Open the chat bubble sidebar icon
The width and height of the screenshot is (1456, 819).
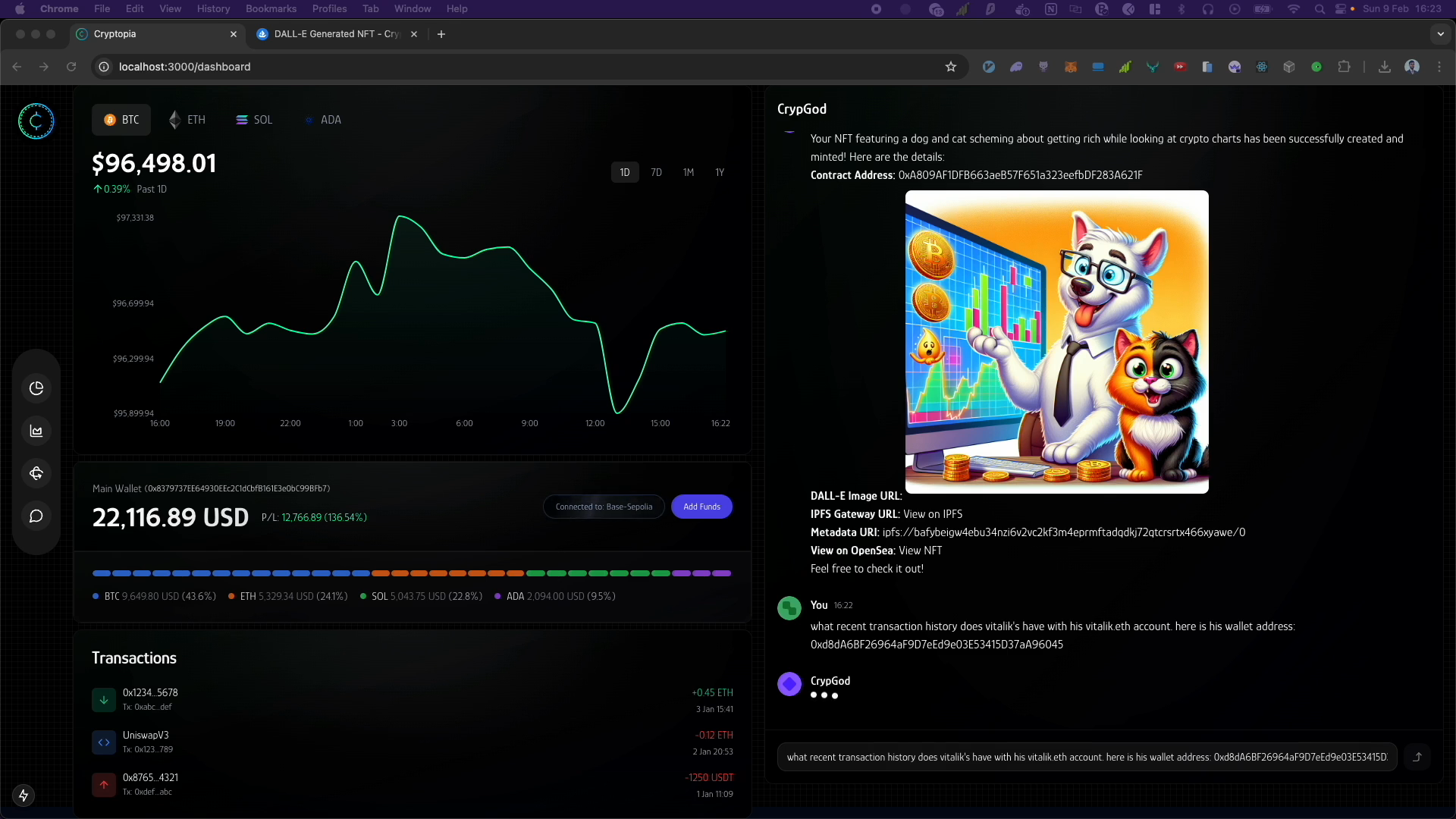coord(36,516)
